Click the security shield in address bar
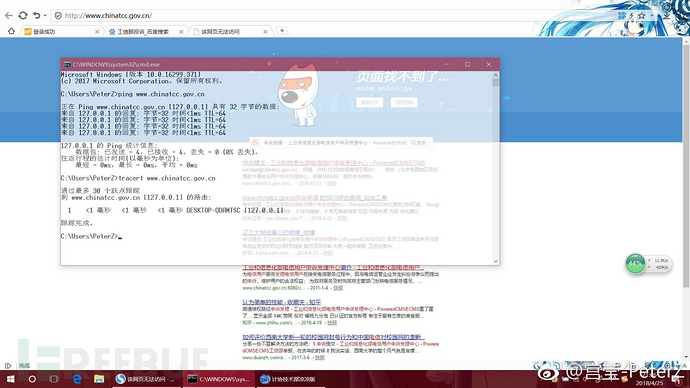This screenshot has height=388, width=690. click(x=58, y=15)
